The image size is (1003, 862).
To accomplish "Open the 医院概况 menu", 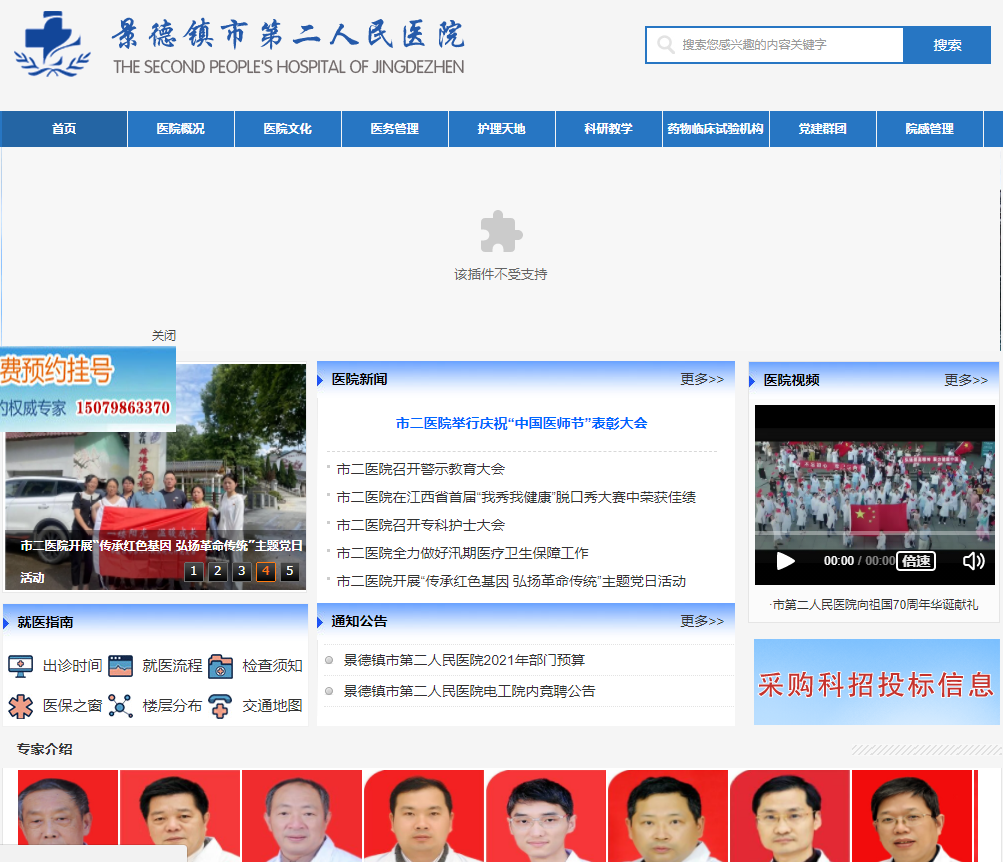I will pos(181,129).
